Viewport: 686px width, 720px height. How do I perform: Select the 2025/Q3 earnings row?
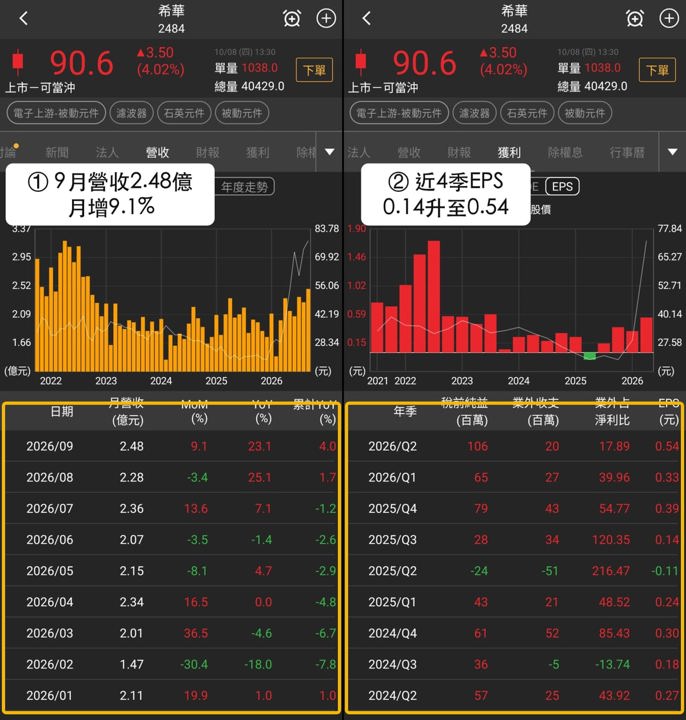tap(515, 540)
